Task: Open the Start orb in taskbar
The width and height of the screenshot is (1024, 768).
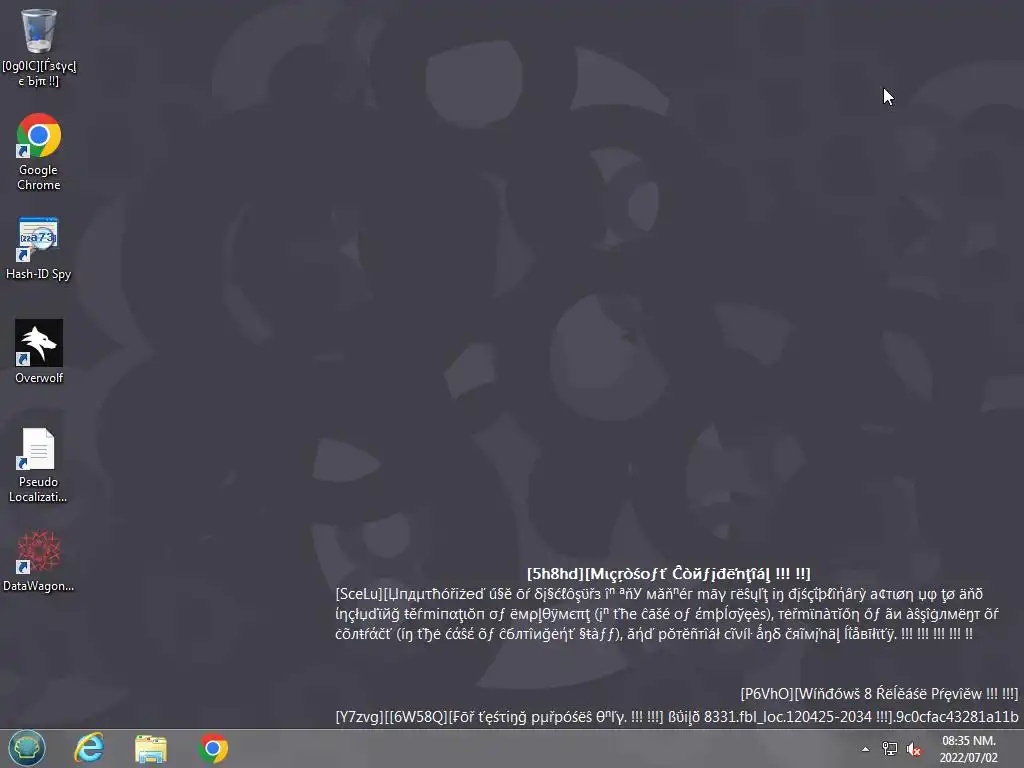Action: (x=27, y=748)
